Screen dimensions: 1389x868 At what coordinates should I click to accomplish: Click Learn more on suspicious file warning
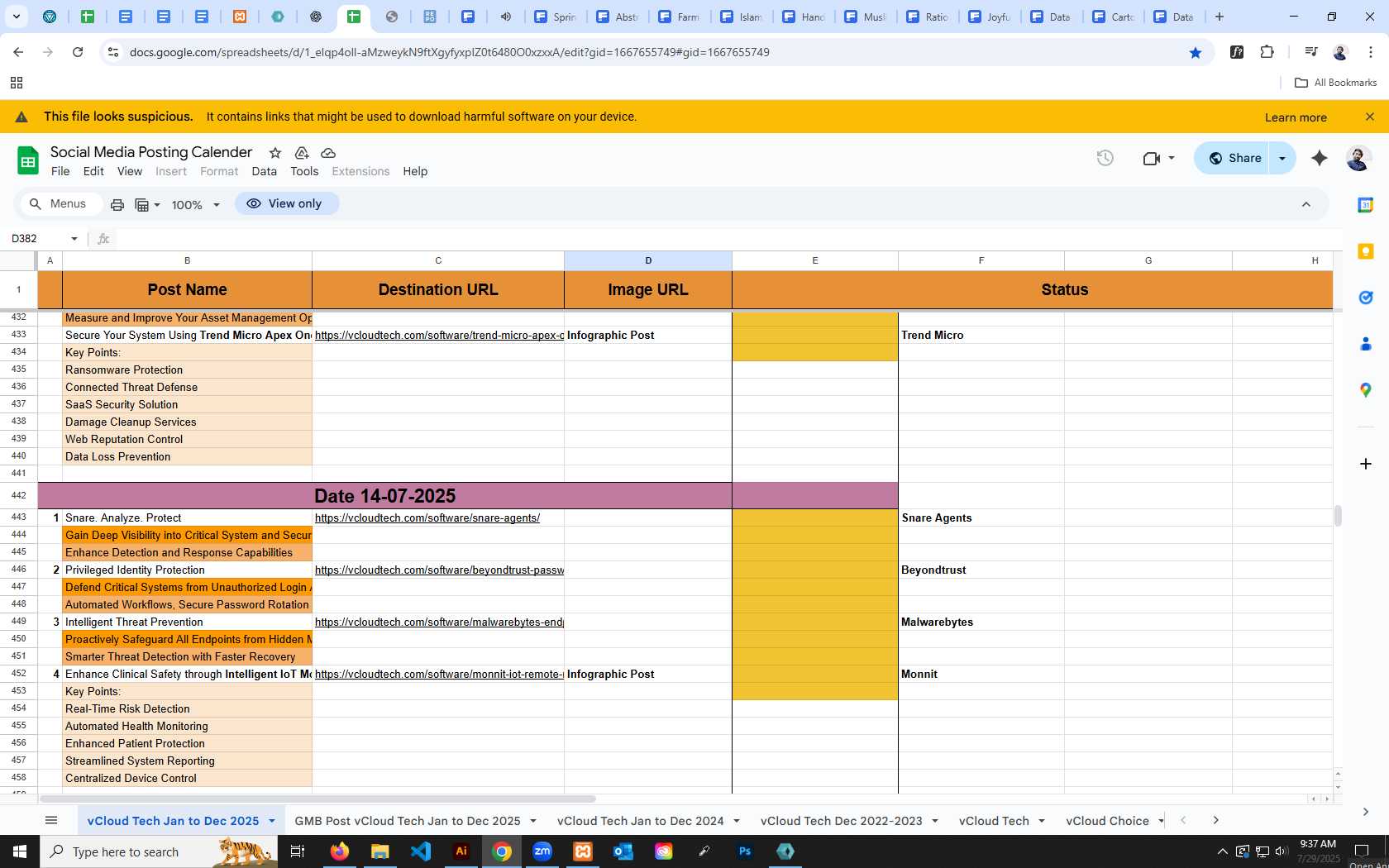1296,117
